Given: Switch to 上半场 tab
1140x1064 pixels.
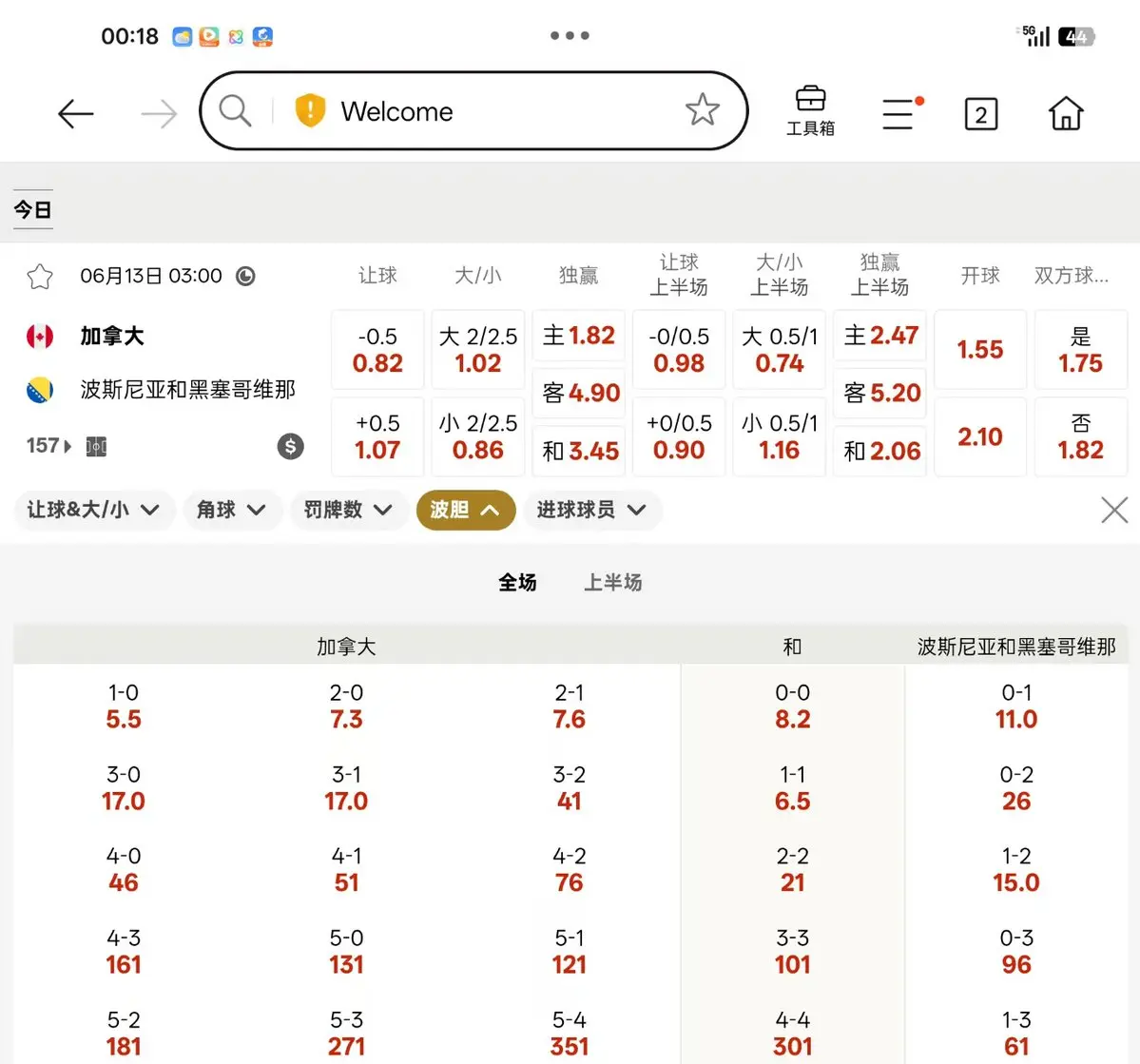Looking at the screenshot, I should (x=613, y=583).
